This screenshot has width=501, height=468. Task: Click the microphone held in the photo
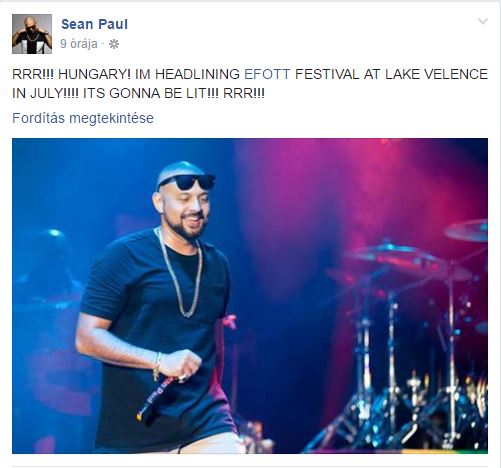[x=156, y=400]
